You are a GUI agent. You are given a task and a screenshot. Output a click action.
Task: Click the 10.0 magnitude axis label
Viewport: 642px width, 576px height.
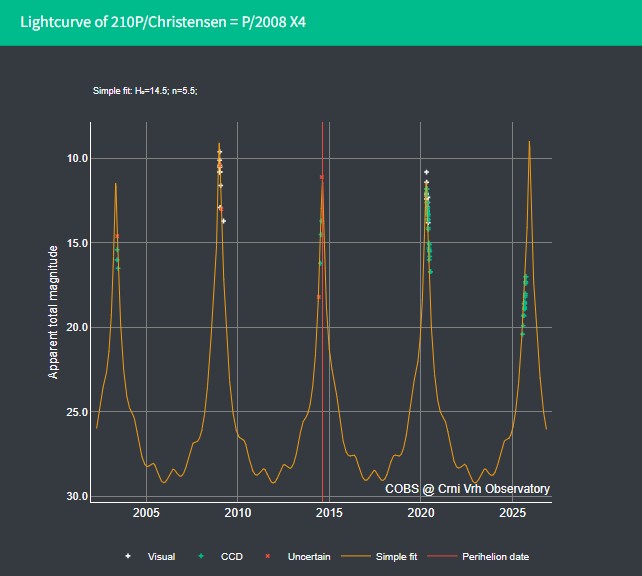click(x=77, y=158)
